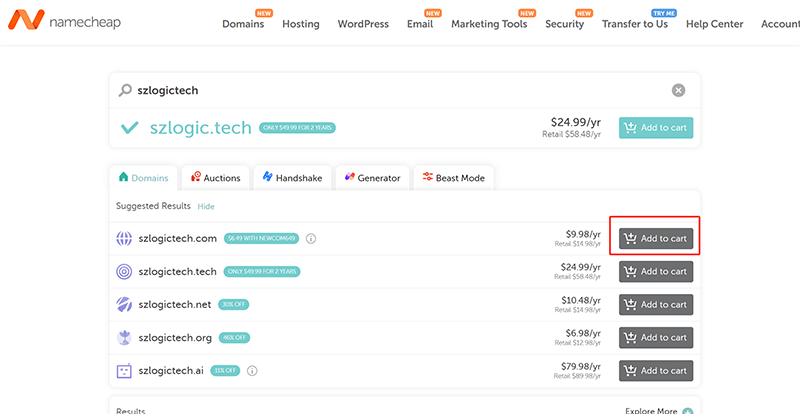Click the 30% OFF badge on szlogictech.net
800x414 pixels.
[x=234, y=305]
